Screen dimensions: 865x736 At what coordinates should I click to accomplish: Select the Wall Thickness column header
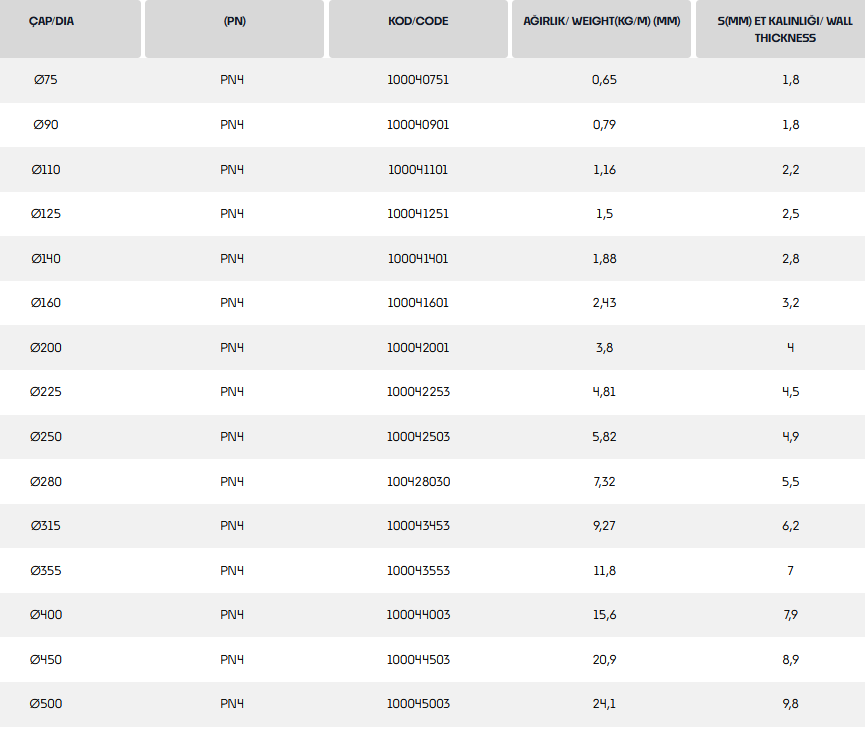pos(785,29)
